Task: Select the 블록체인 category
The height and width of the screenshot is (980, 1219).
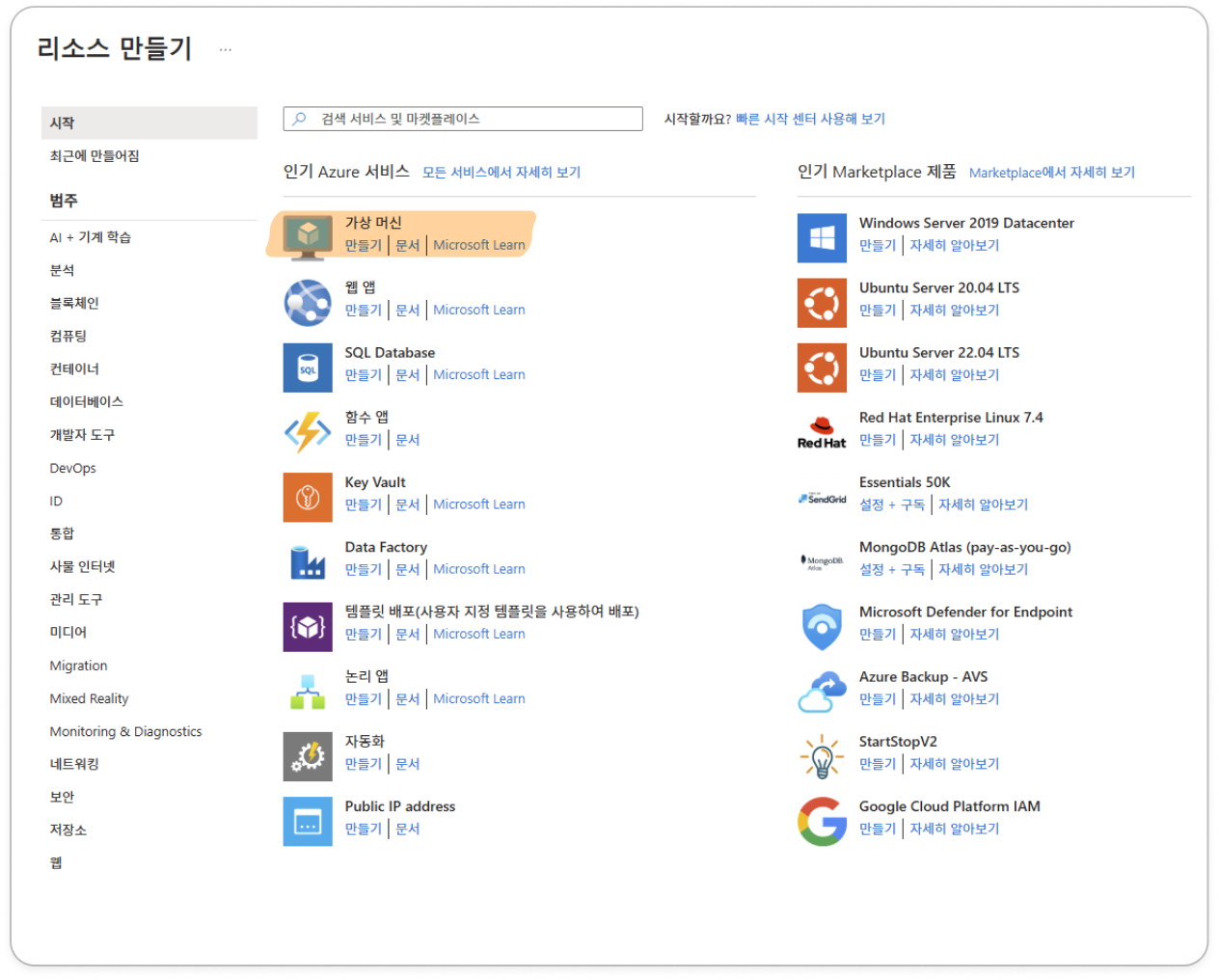Action: 74,303
